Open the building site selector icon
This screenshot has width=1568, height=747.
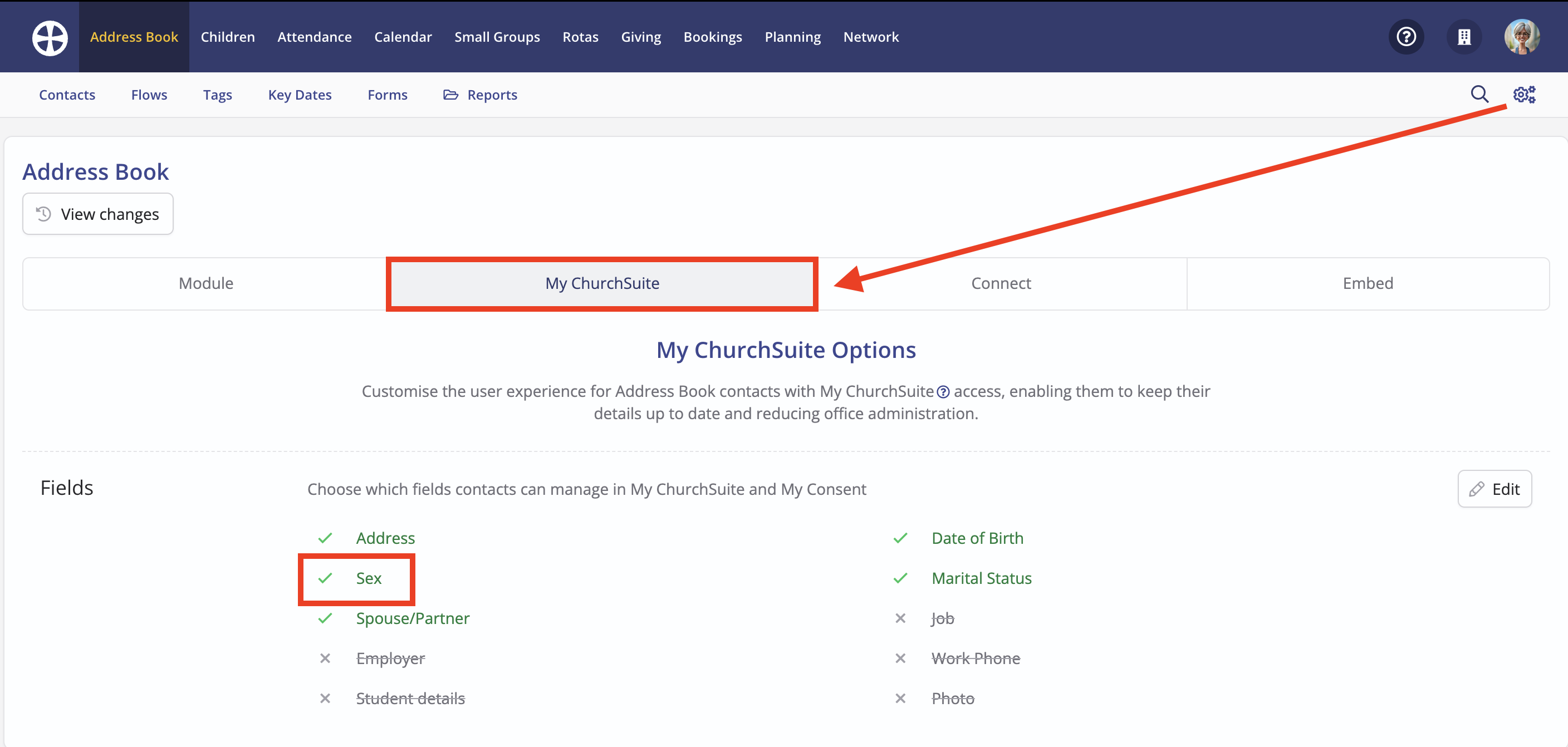pyautogui.click(x=1464, y=37)
